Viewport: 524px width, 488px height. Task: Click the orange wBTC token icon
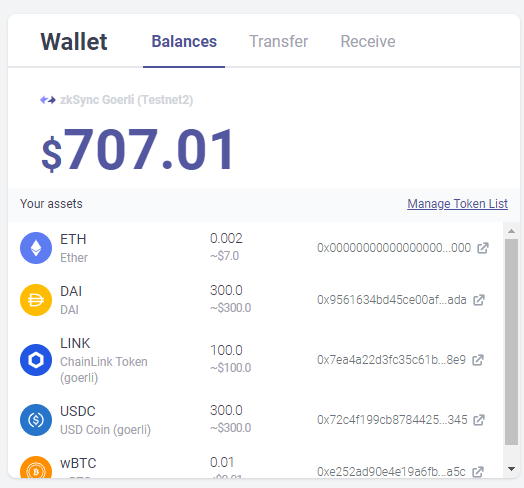point(36,467)
